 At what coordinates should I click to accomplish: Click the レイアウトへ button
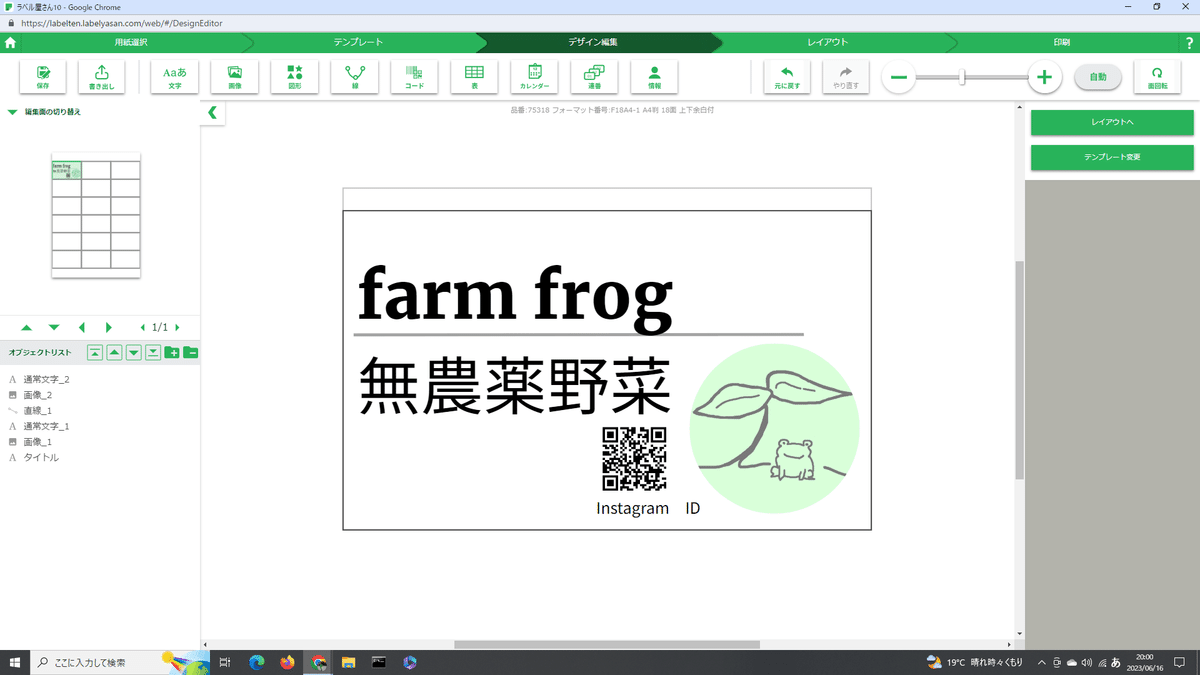[1112, 122]
